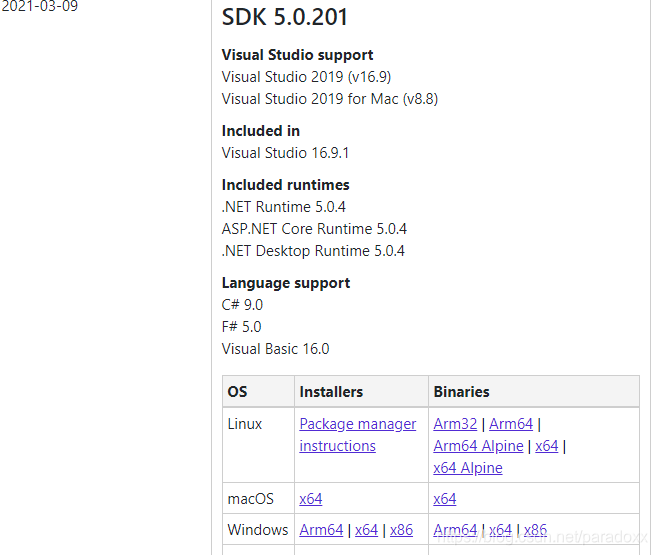Click the Visual Studio support heading

click(x=297, y=55)
